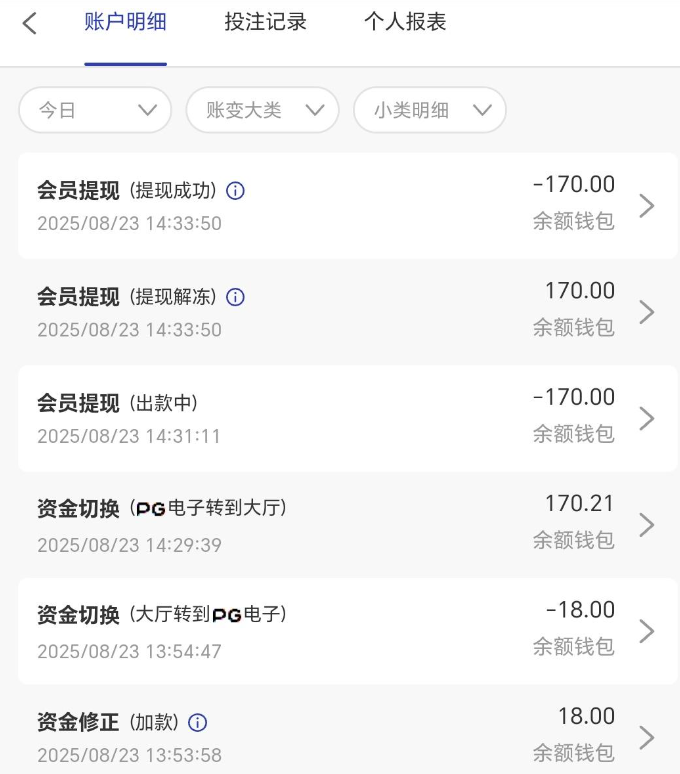Viewport: 680px width, 774px height.
Task: Open chevron arrow on 提现解冻 row
Action: pos(647,312)
